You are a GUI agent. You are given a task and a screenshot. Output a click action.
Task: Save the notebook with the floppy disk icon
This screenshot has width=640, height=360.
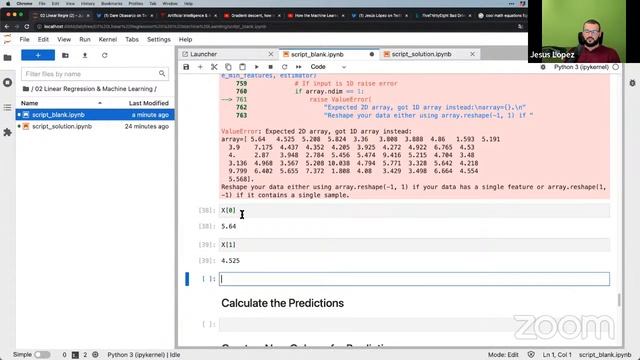click(186, 67)
